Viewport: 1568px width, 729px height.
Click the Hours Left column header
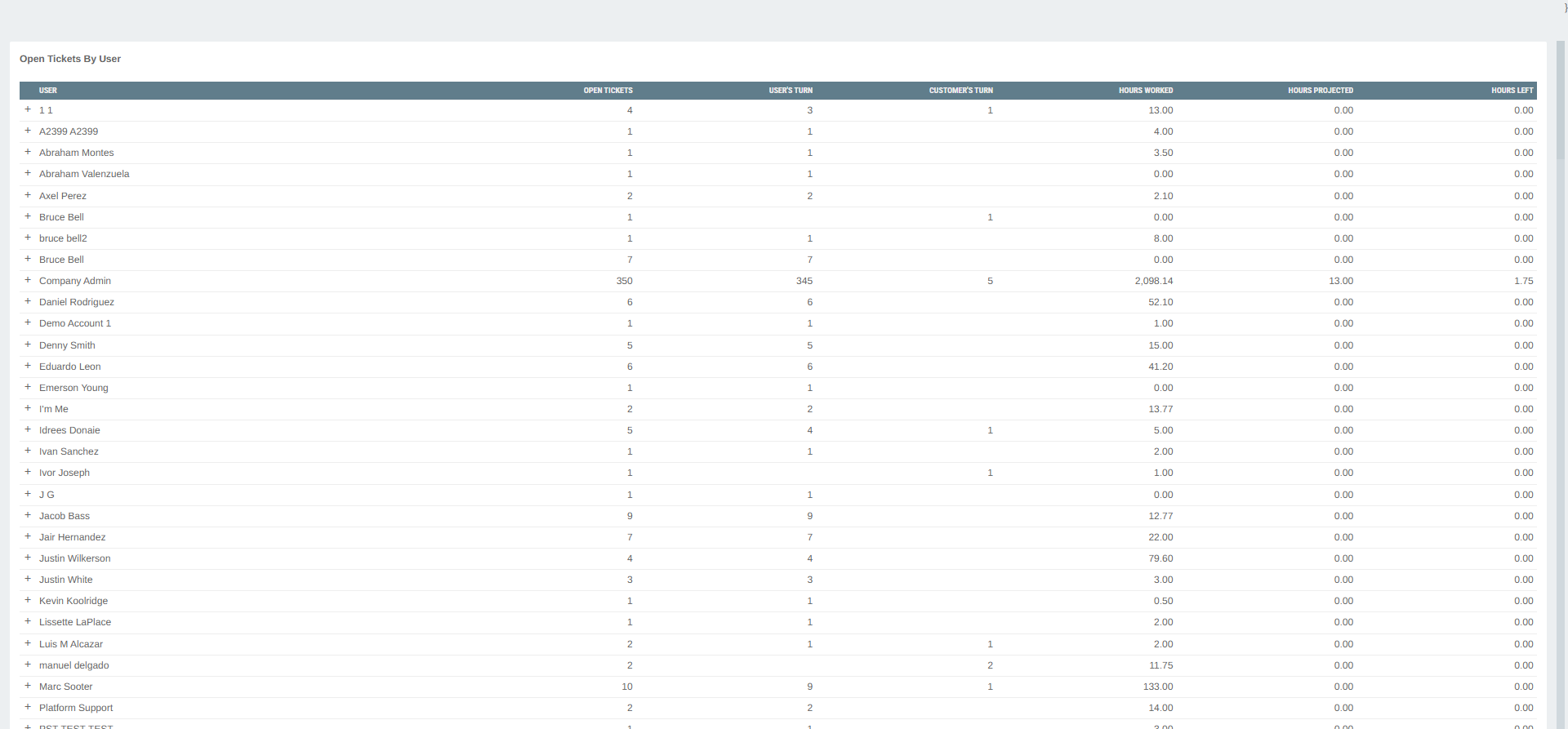coord(1512,91)
